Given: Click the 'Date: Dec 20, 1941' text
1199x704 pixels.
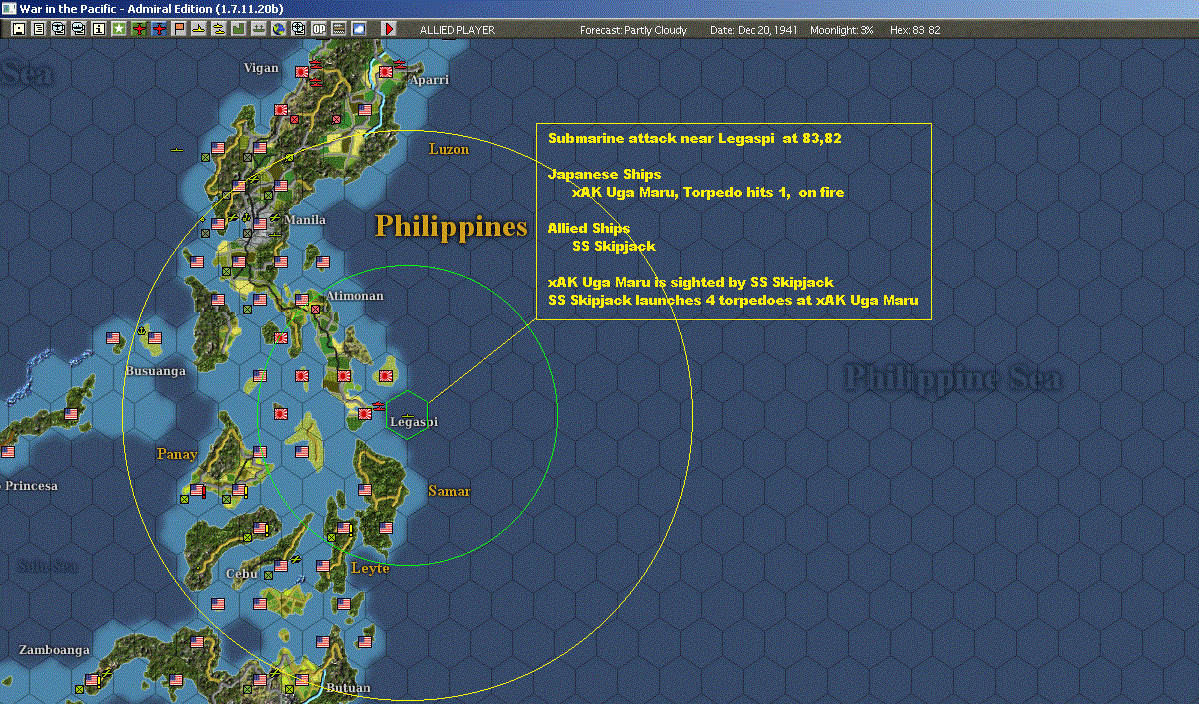Looking at the screenshot, I should [753, 30].
